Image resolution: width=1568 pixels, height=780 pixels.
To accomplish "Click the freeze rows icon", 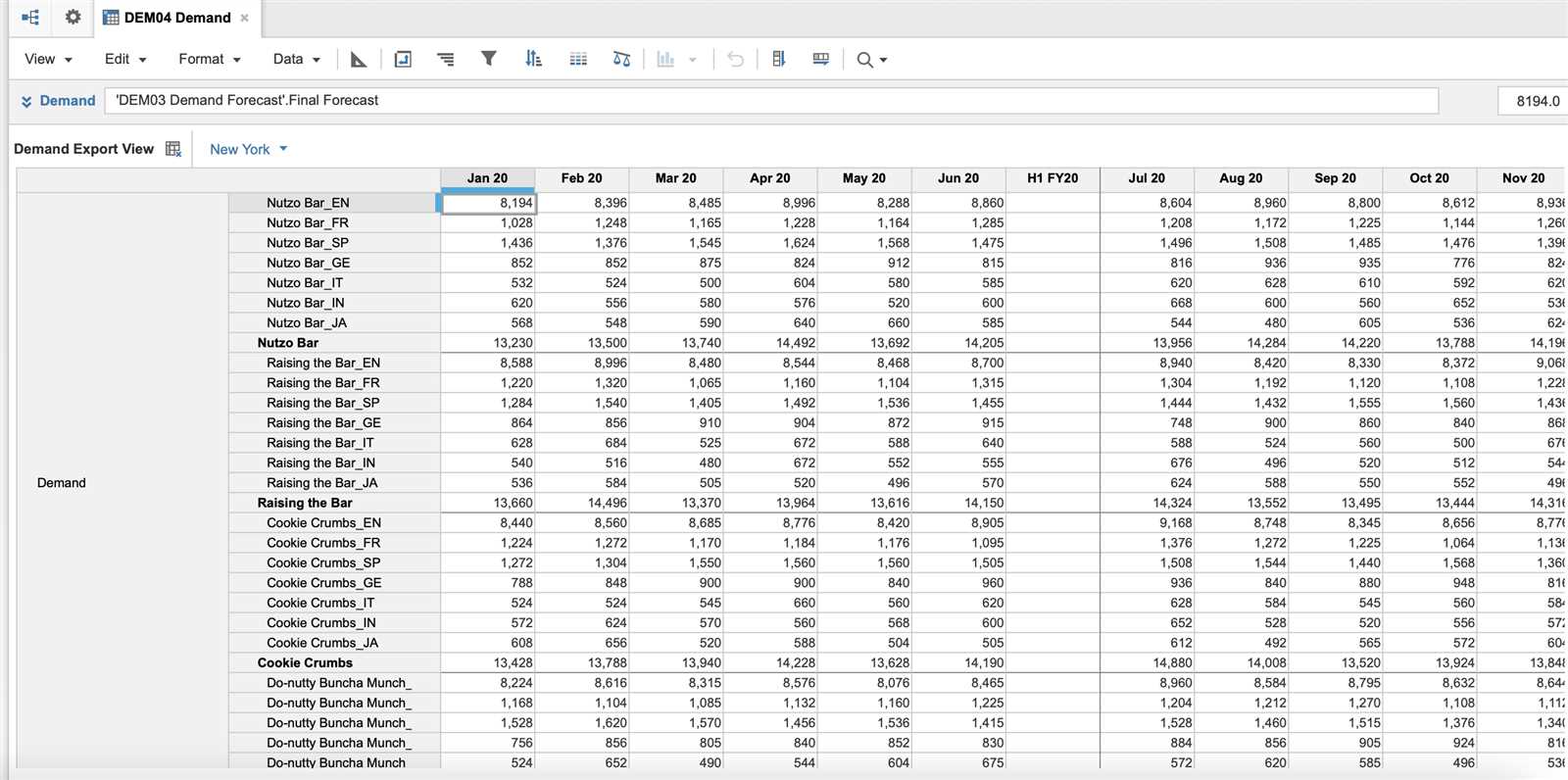I will coord(821,60).
